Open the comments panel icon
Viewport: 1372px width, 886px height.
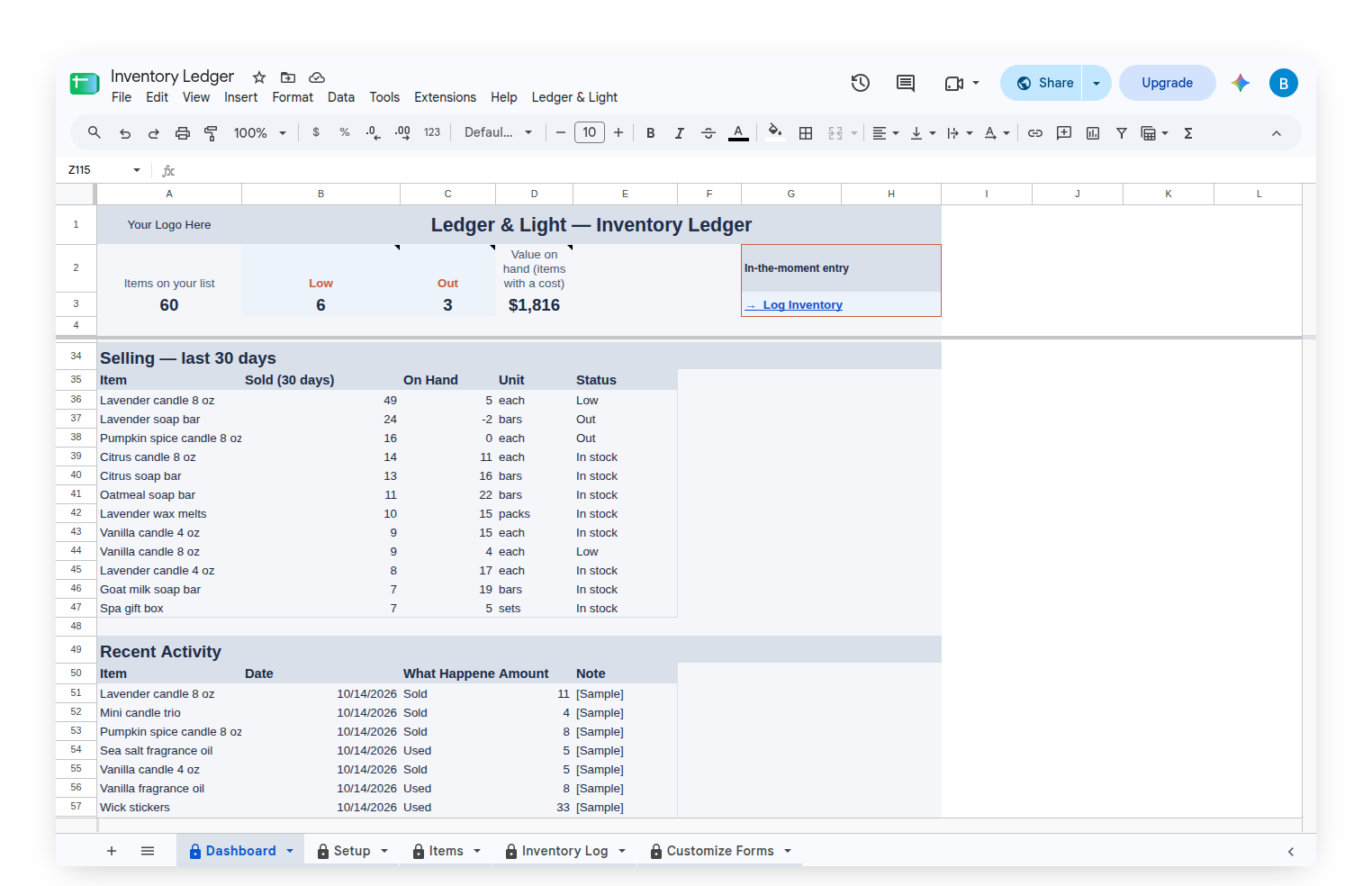(906, 83)
